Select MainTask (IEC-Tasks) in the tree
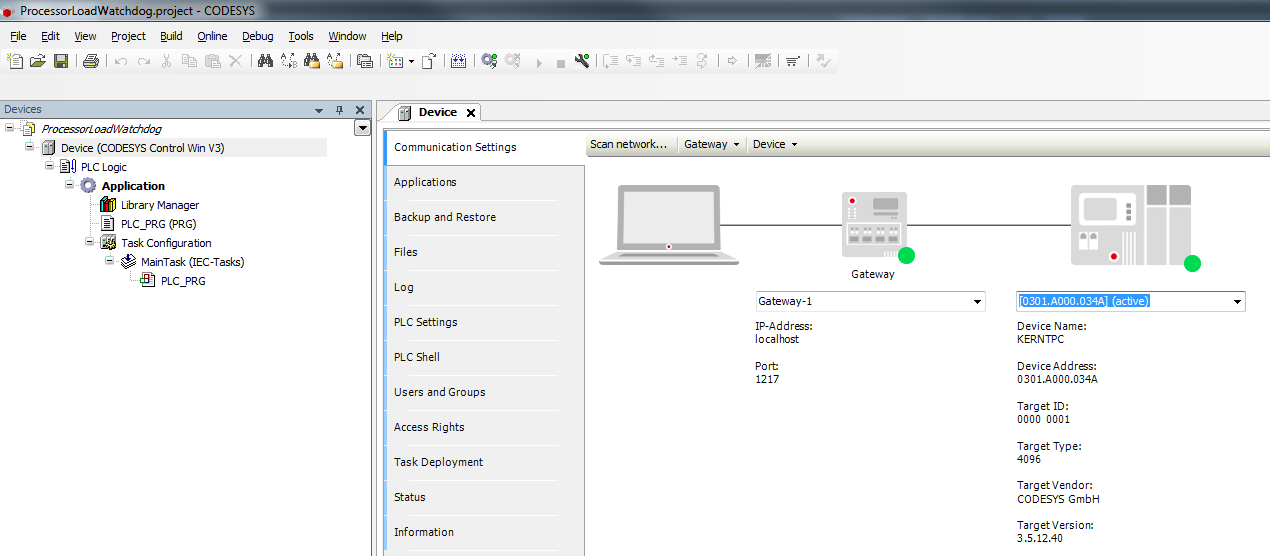 click(x=192, y=262)
